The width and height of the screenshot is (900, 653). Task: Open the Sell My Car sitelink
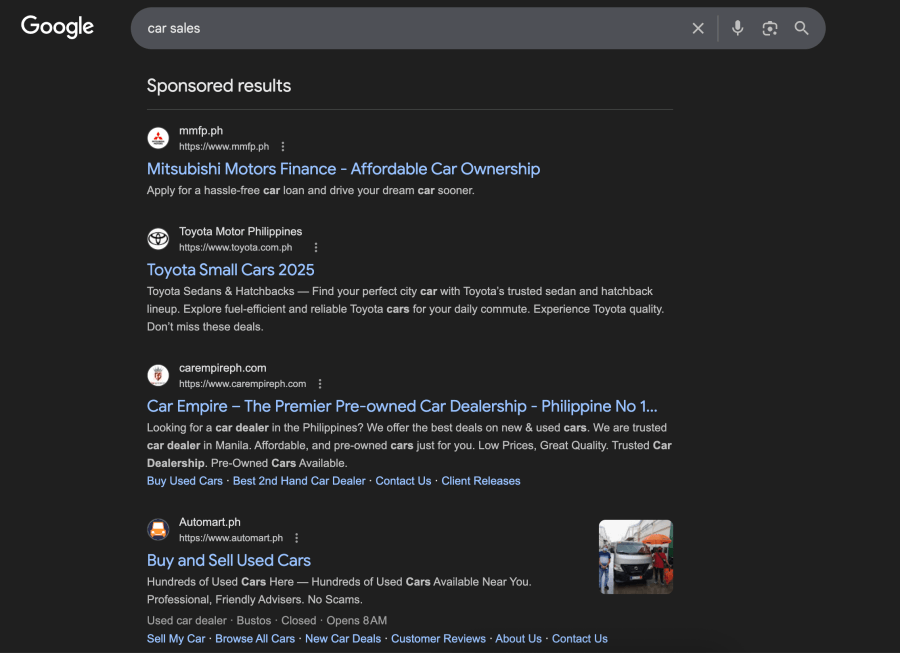176,639
